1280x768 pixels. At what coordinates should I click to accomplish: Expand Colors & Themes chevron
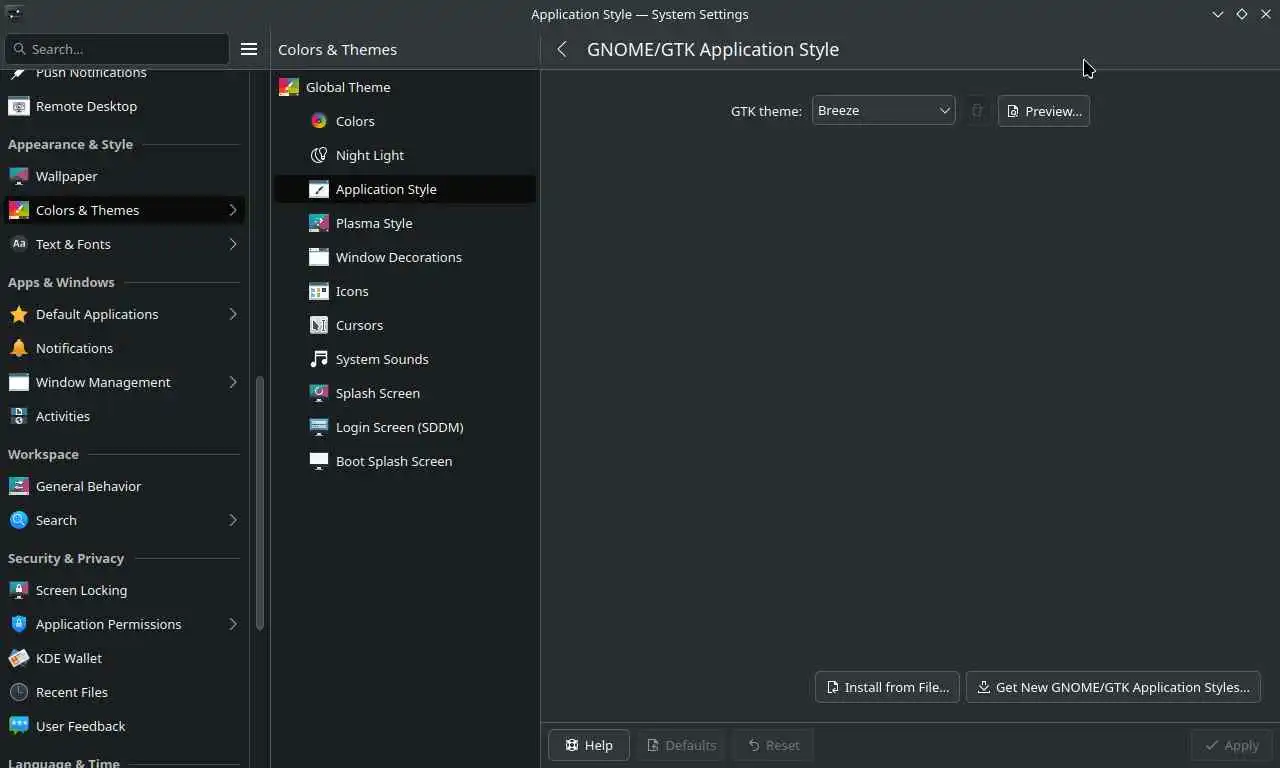232,210
